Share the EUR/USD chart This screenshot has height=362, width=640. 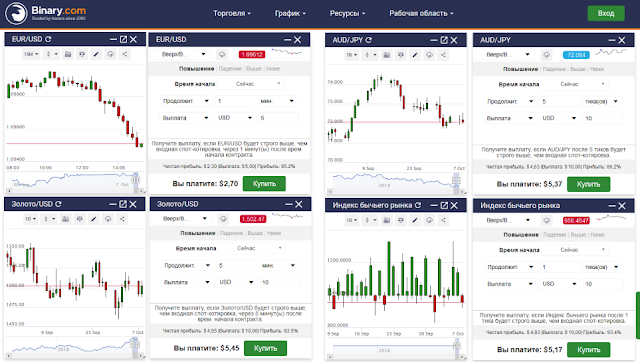124,54
